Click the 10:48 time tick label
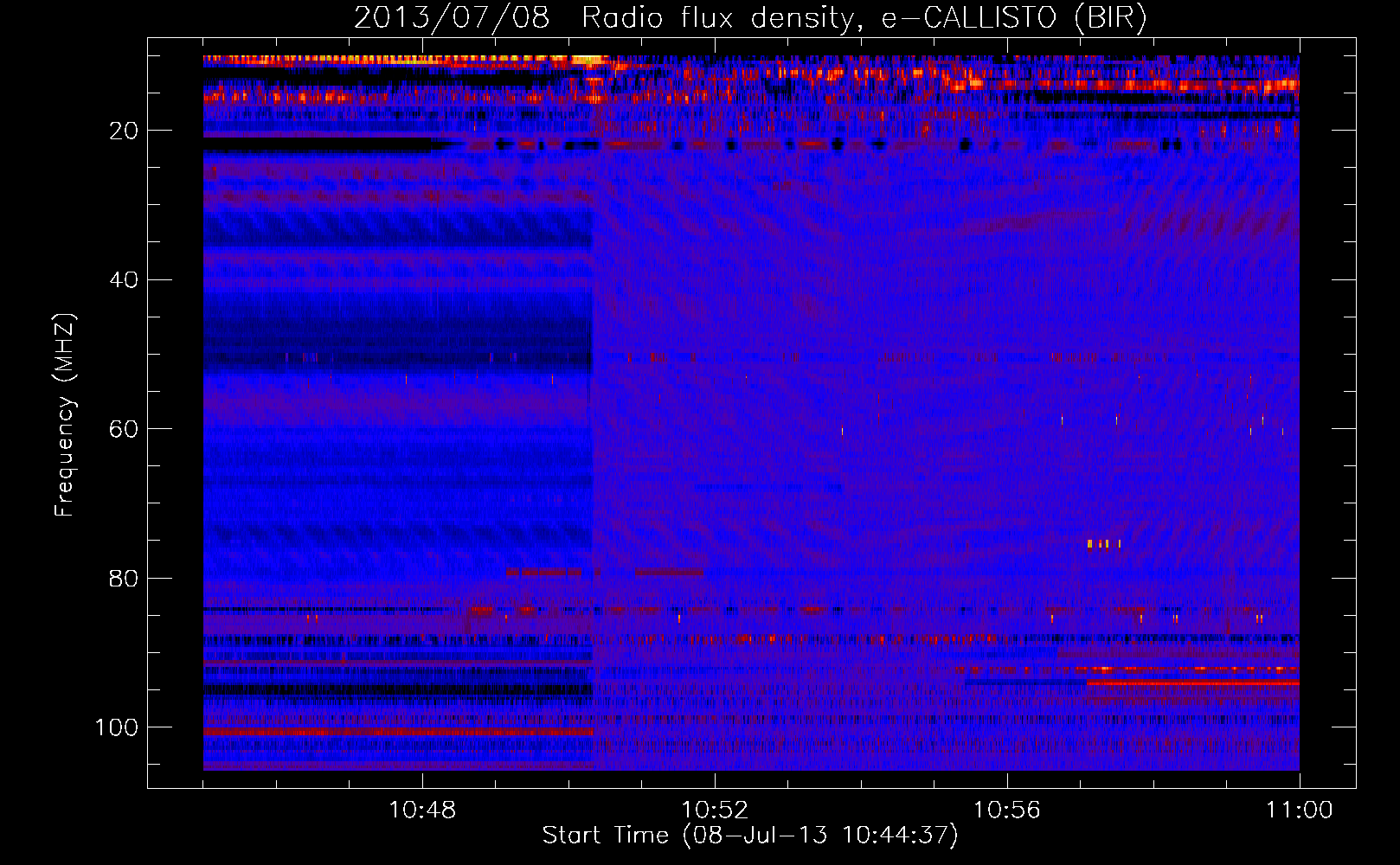 (422, 811)
